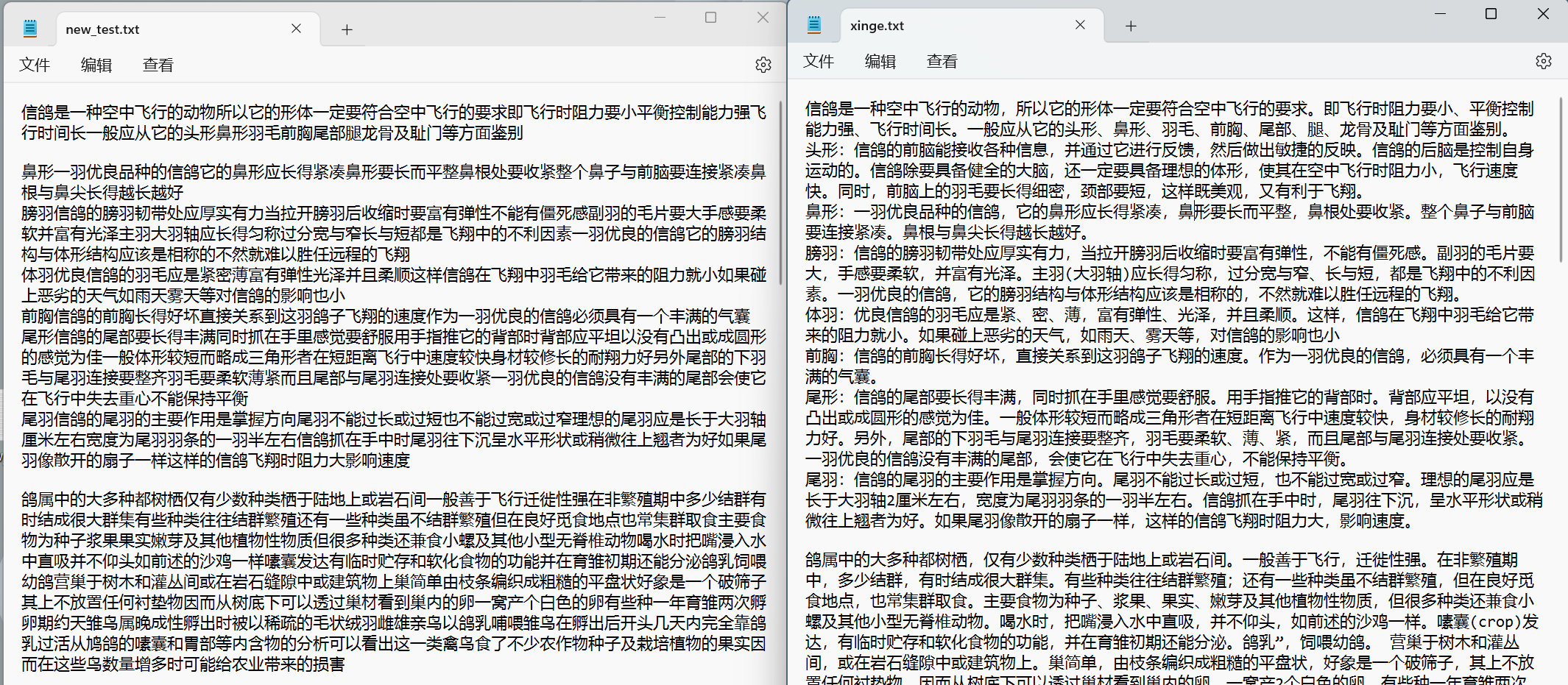Click vertical scrollbar thumb in xinge.txt window
1568x685 pixels.
click(x=1561, y=179)
